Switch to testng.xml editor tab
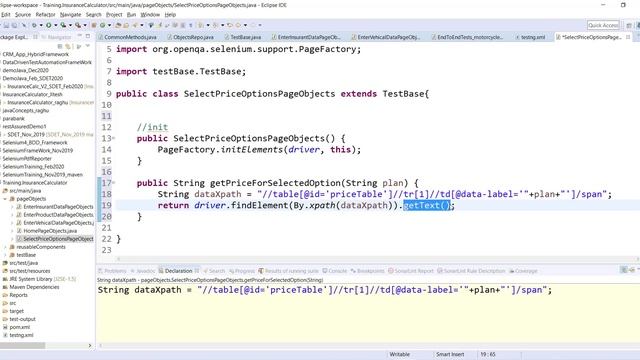Viewport: 640px width, 360px height. (530, 37)
